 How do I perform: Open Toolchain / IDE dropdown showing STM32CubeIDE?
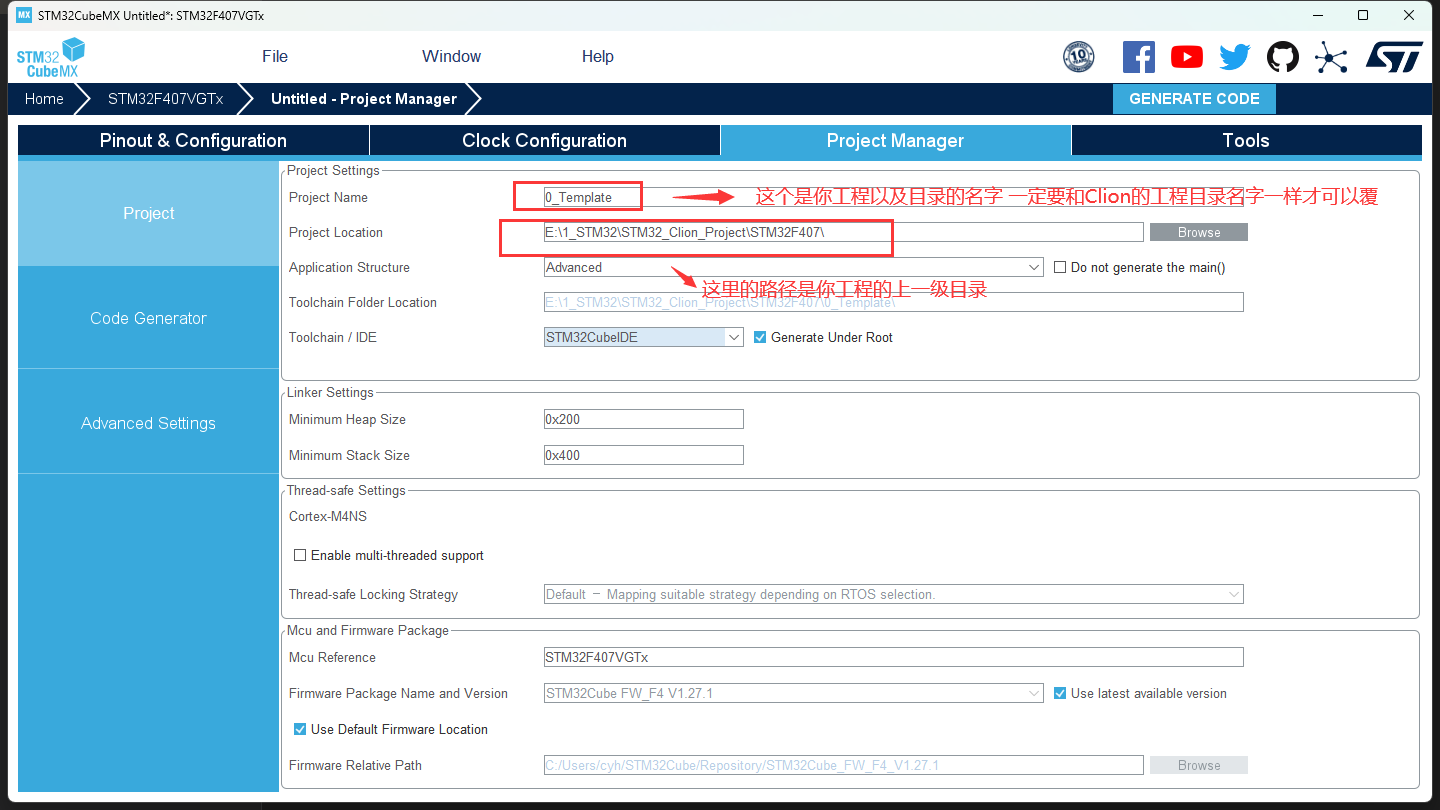644,337
